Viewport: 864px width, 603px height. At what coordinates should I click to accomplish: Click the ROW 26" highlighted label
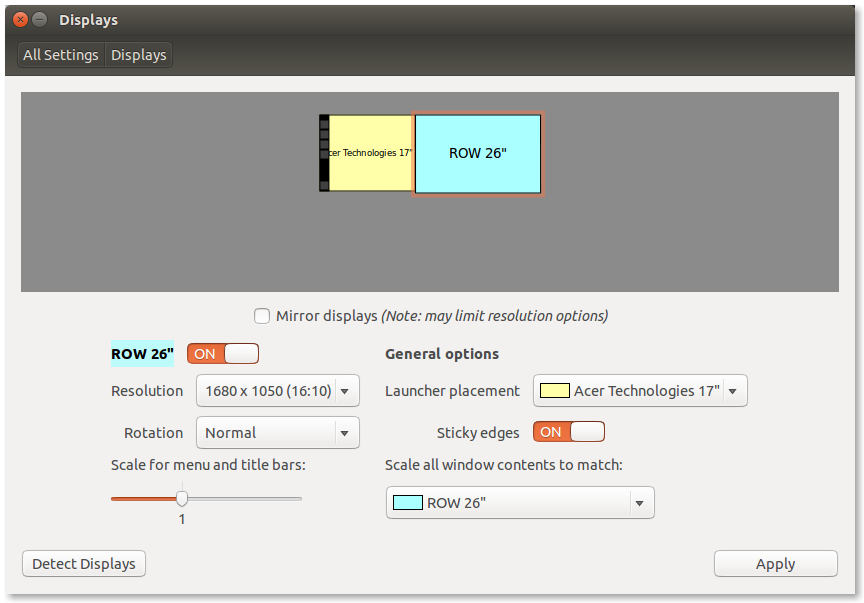click(142, 354)
